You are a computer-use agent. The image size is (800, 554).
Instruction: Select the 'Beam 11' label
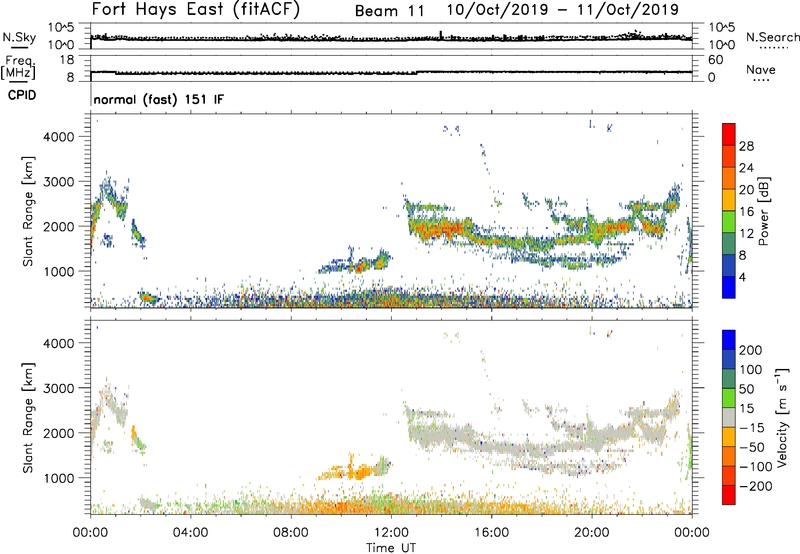point(389,11)
